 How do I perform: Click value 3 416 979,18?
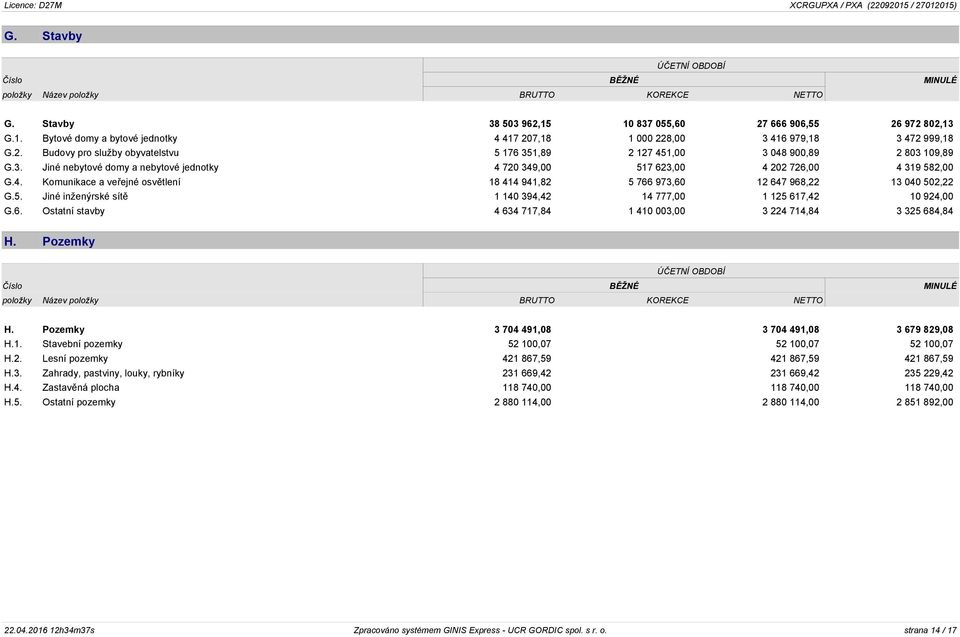tap(790, 138)
